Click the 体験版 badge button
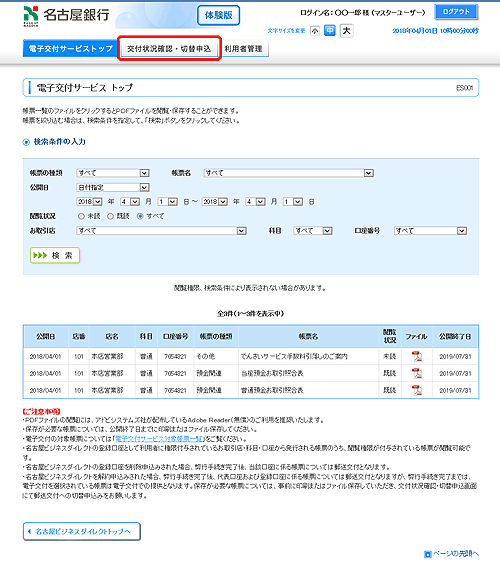 [218, 15]
